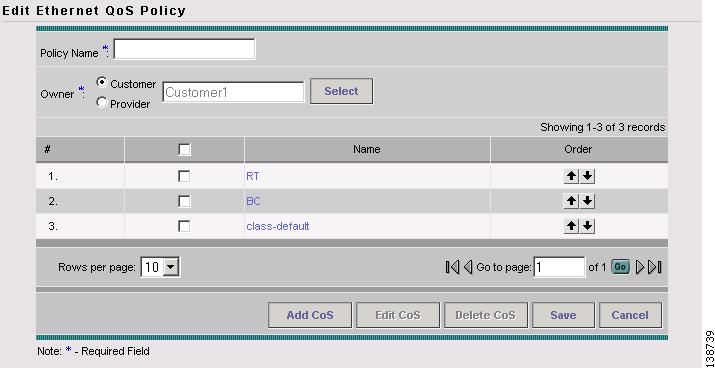Viewport: 715px width, 368px height.
Task: Jump to first page arrow
Action: coord(452,267)
